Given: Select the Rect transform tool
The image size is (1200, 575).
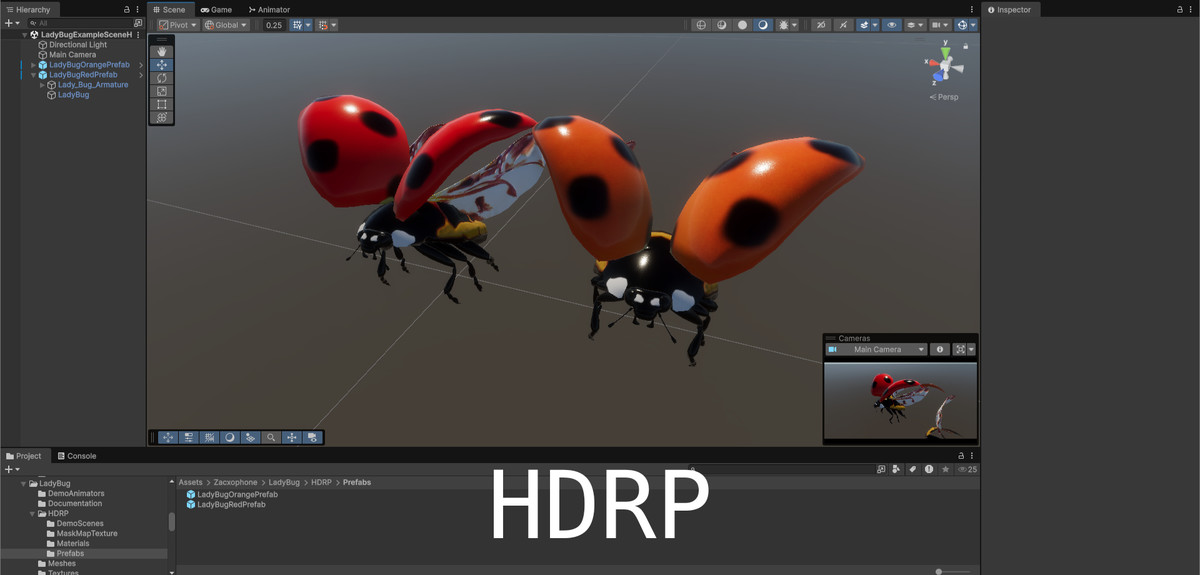Looking at the screenshot, I should coord(162,104).
